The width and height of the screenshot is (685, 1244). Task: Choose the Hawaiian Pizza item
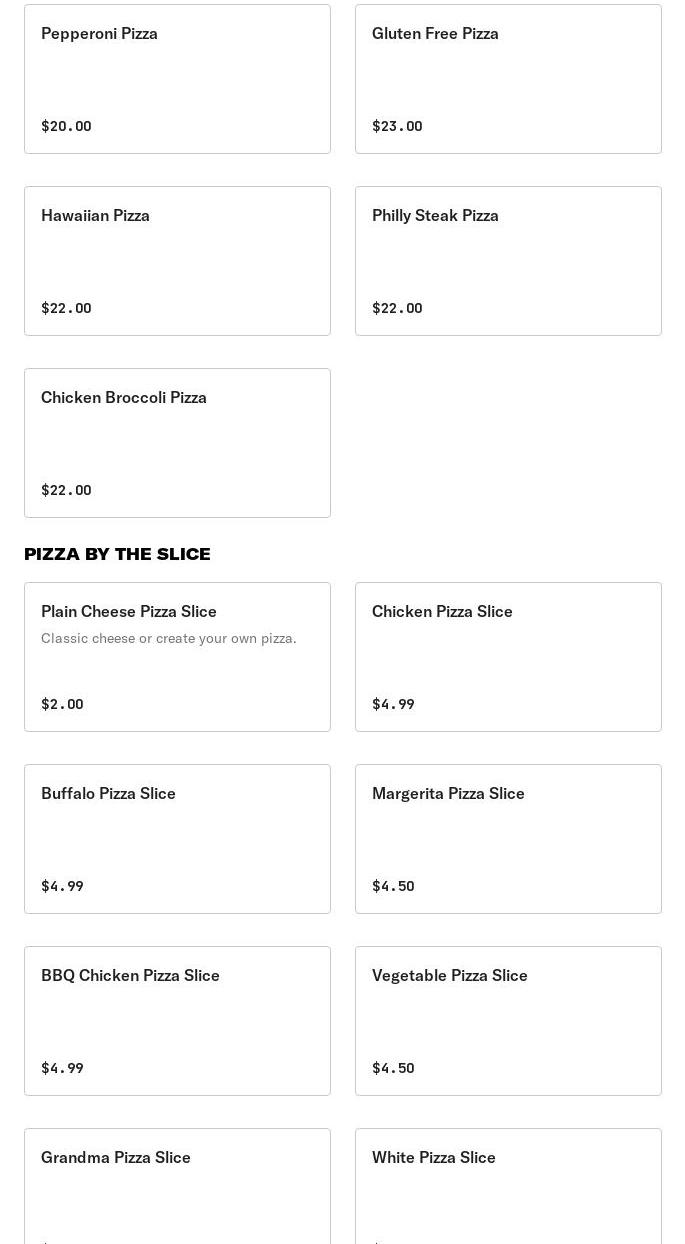177,261
